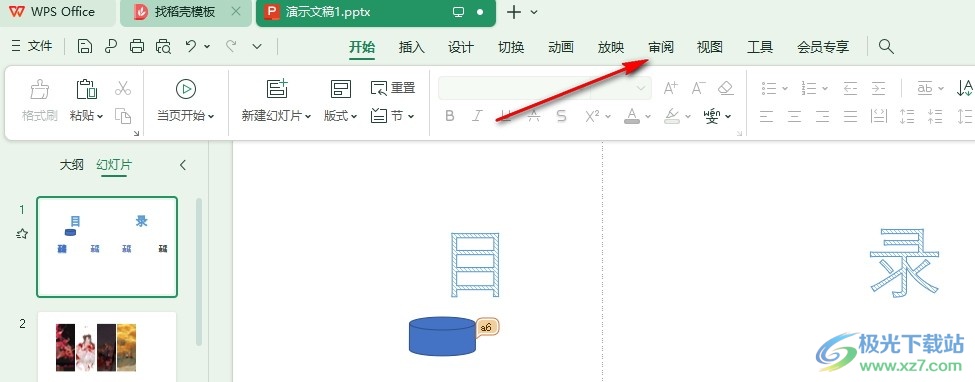This screenshot has width=975, height=382.
Task: Click the Reset (重置) button
Action: [x=392, y=88]
